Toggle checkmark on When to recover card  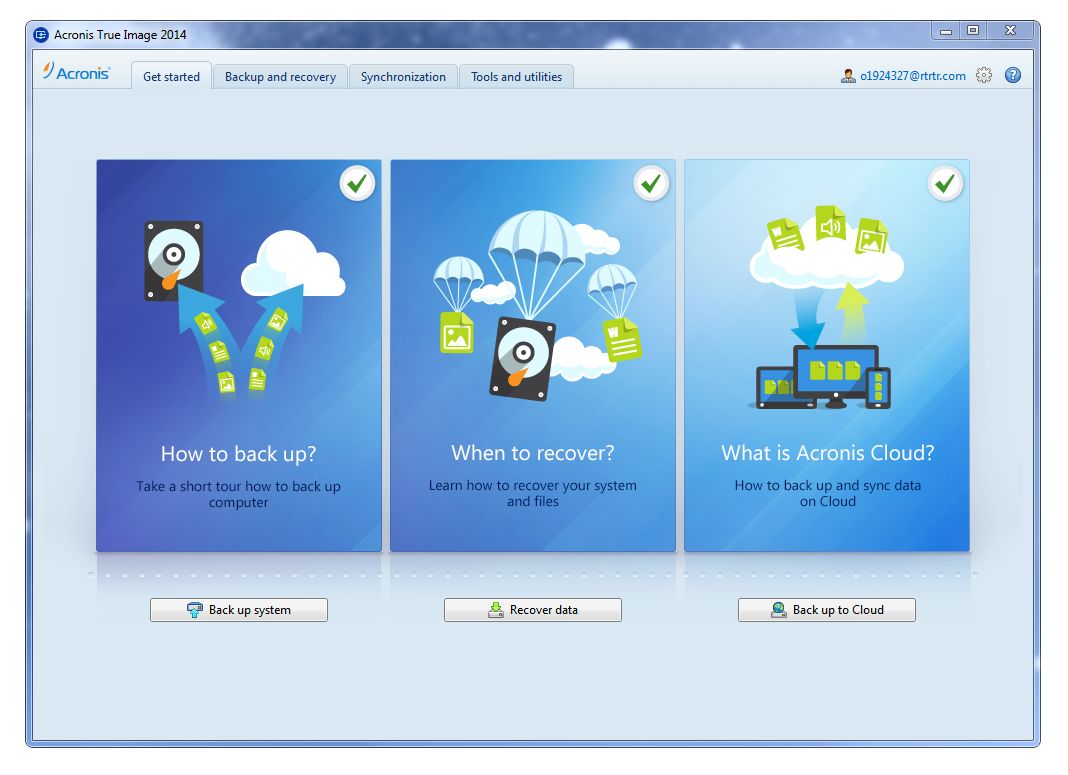tap(651, 183)
